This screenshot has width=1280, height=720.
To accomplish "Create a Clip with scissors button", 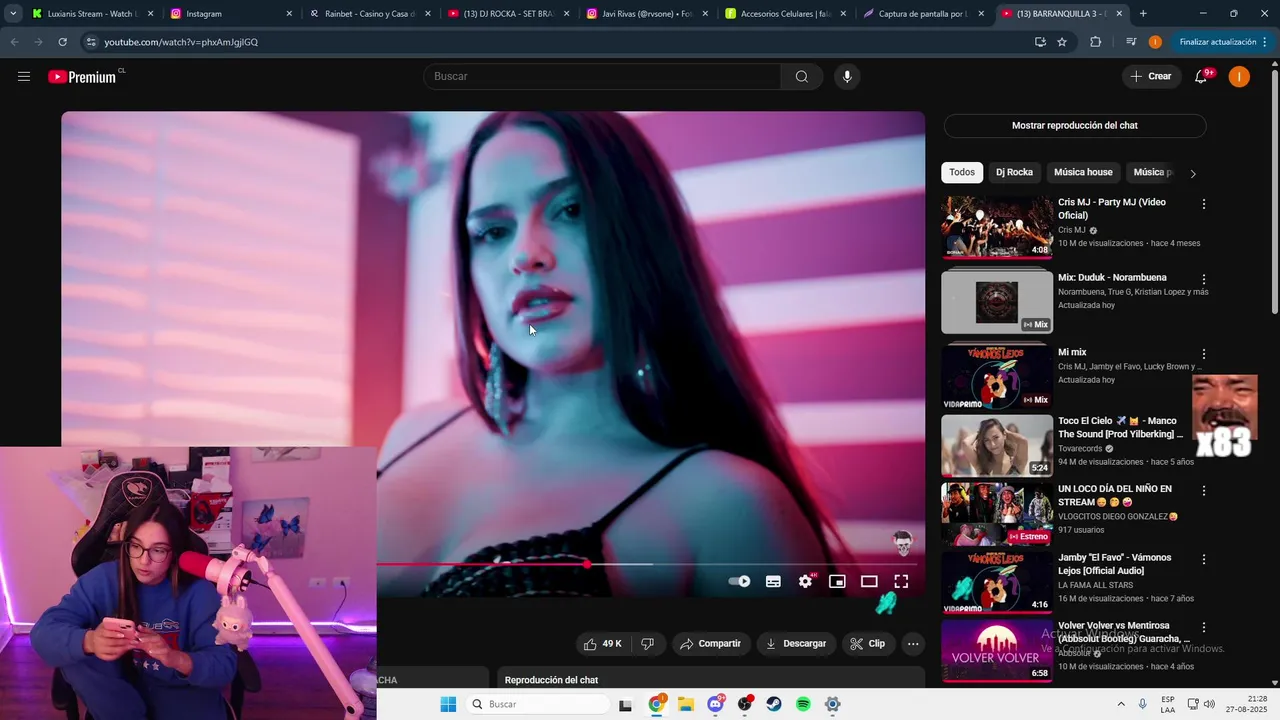I will [x=868, y=644].
